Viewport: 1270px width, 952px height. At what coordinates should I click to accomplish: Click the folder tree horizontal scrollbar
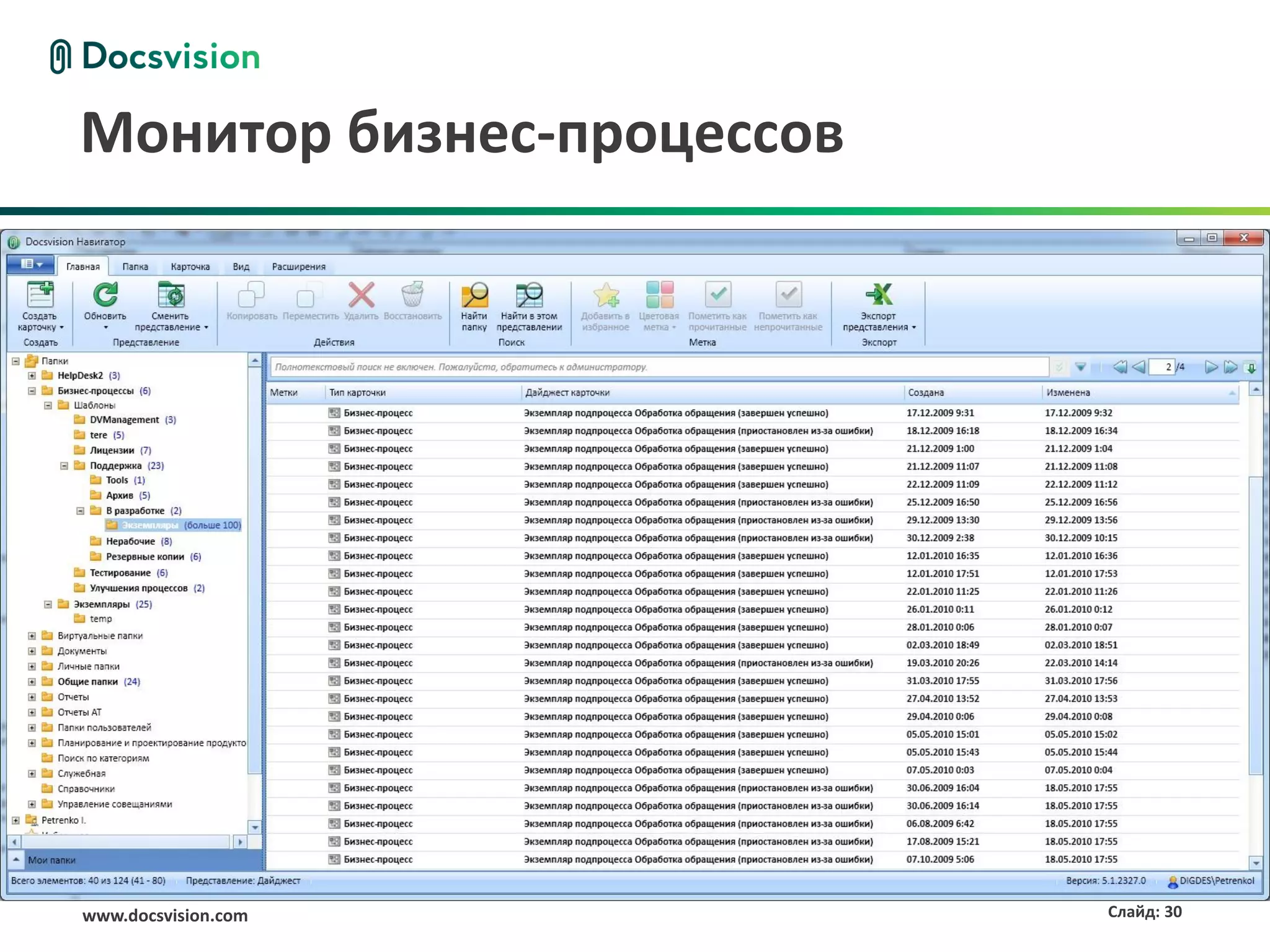point(127,842)
